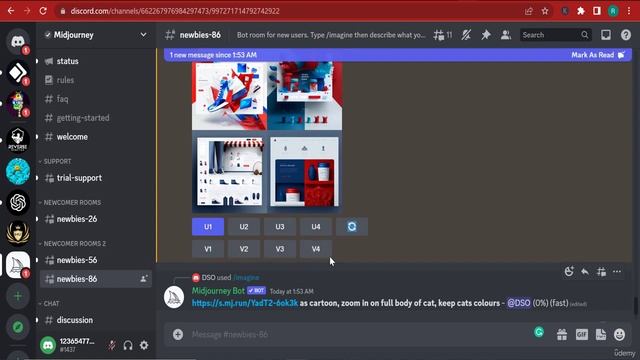The height and width of the screenshot is (360, 640).
Task: Toggle notification settings bell icon
Action: pos(466,35)
